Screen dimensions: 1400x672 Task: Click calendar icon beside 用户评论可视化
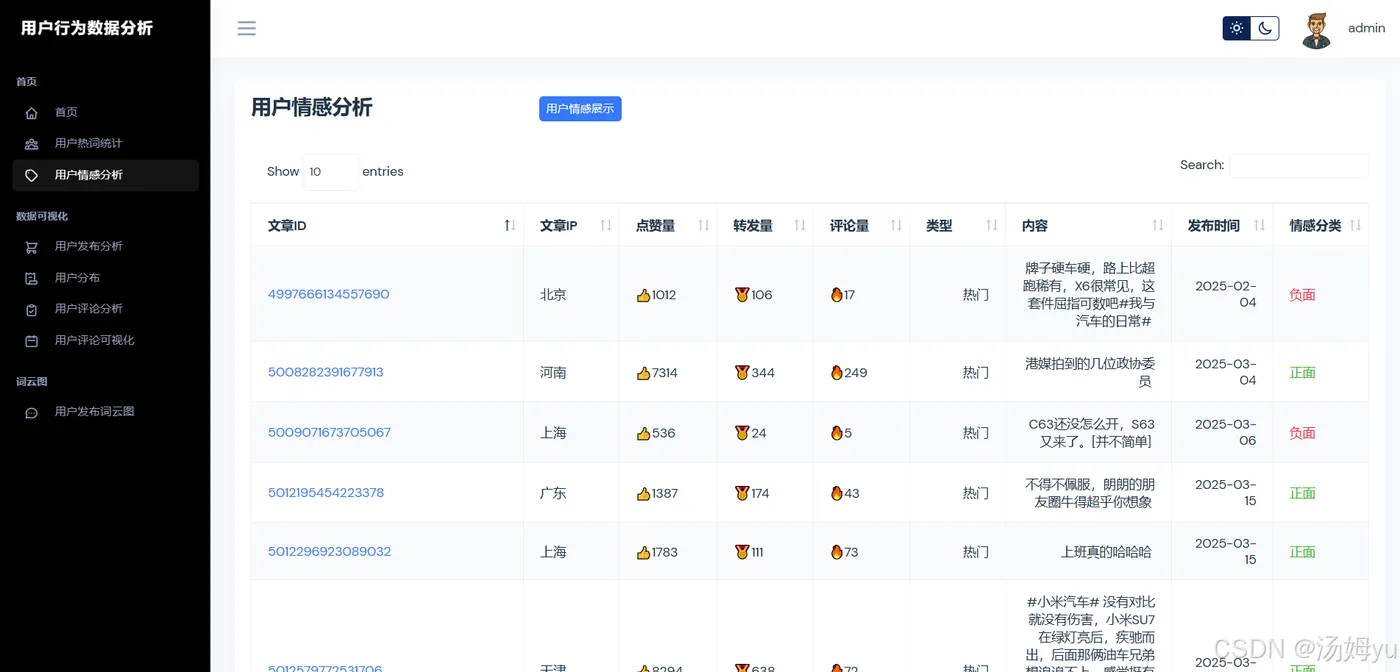click(x=32, y=341)
